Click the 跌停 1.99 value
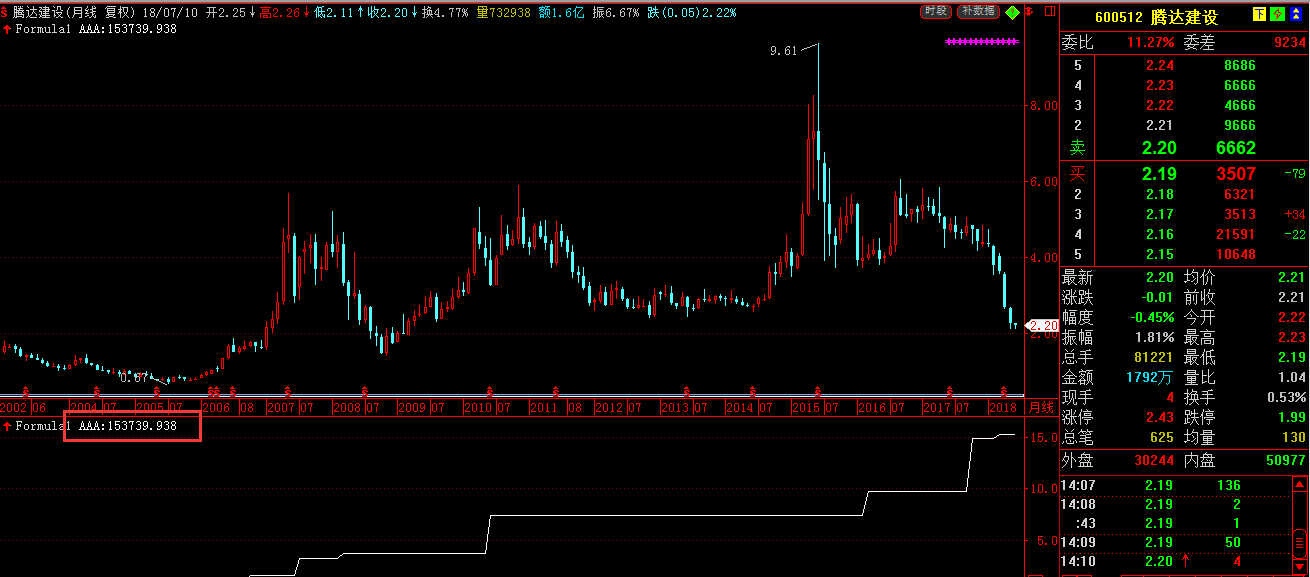The height and width of the screenshot is (577, 1310). [x=1291, y=417]
